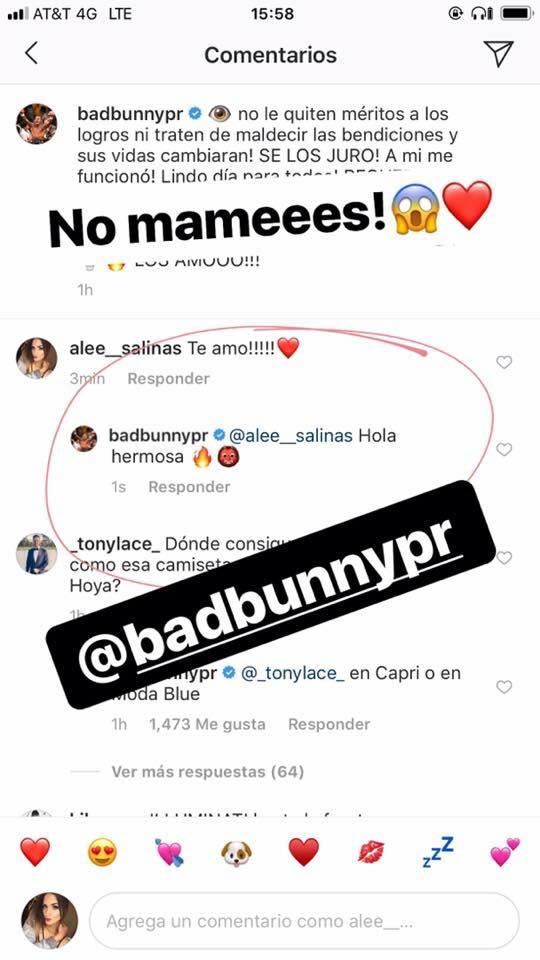Tap Responder under alee__salinas's comment
Screen dimensions: 540x960
tap(168, 378)
